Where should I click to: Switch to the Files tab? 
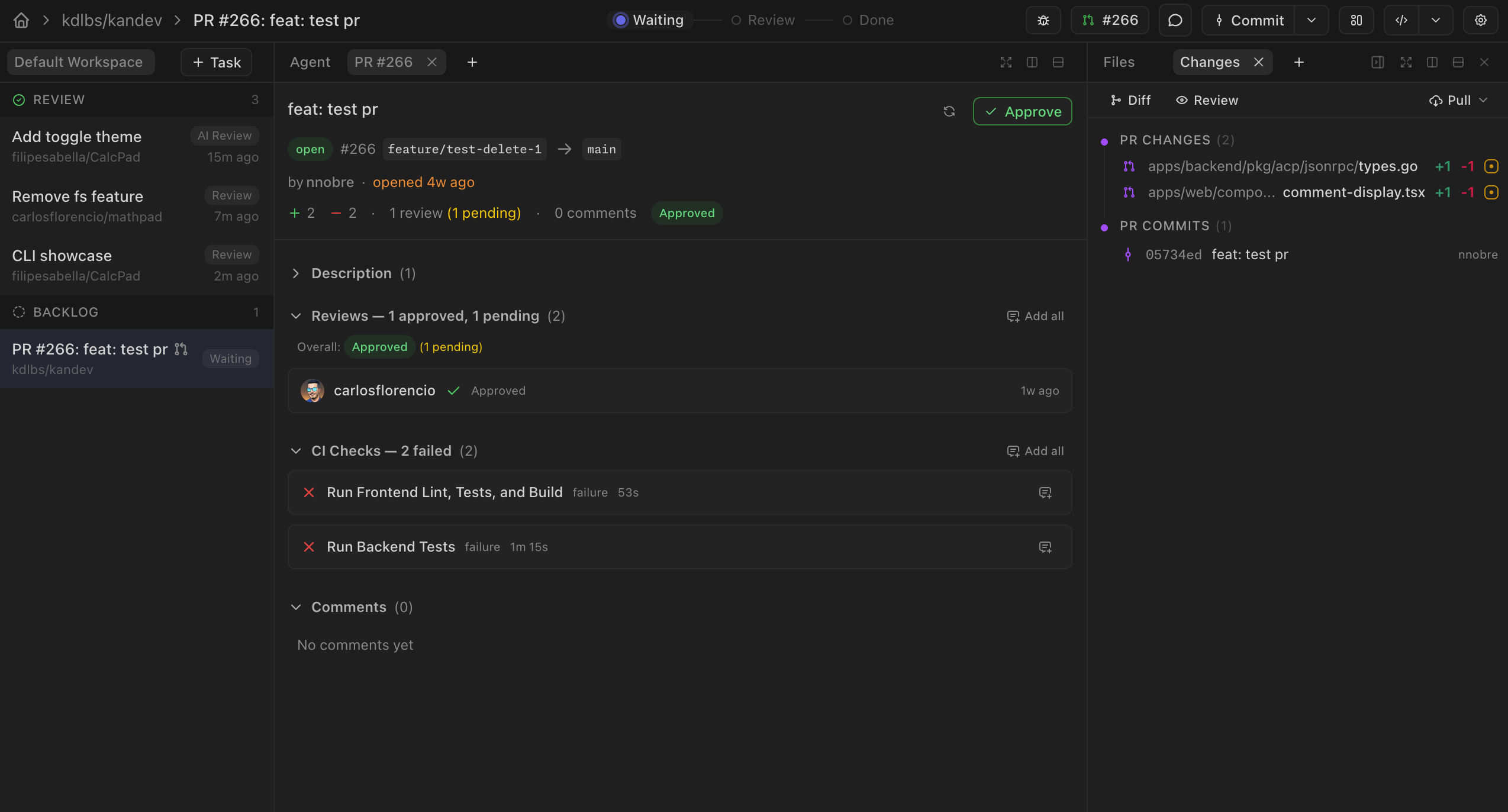pos(1119,62)
